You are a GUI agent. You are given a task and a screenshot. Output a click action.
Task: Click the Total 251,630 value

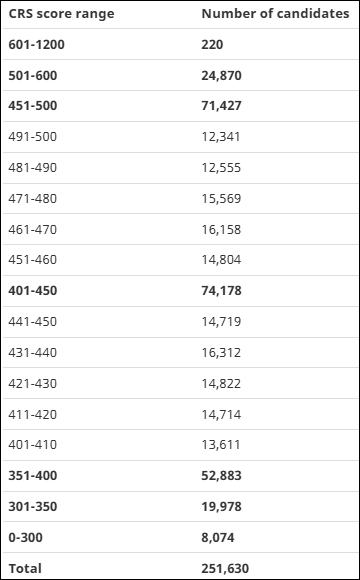click(x=225, y=569)
